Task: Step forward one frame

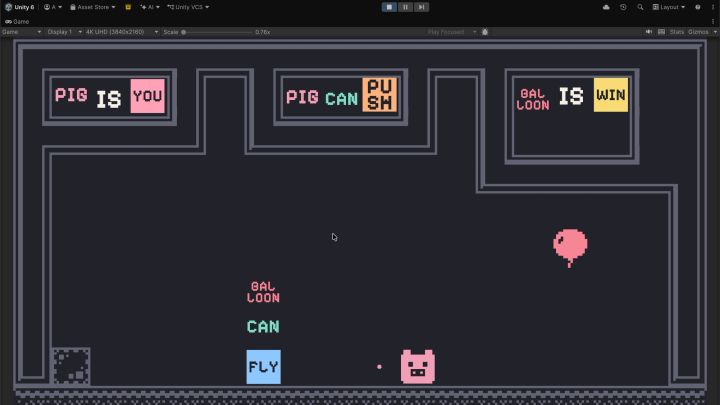Action: 421,7
